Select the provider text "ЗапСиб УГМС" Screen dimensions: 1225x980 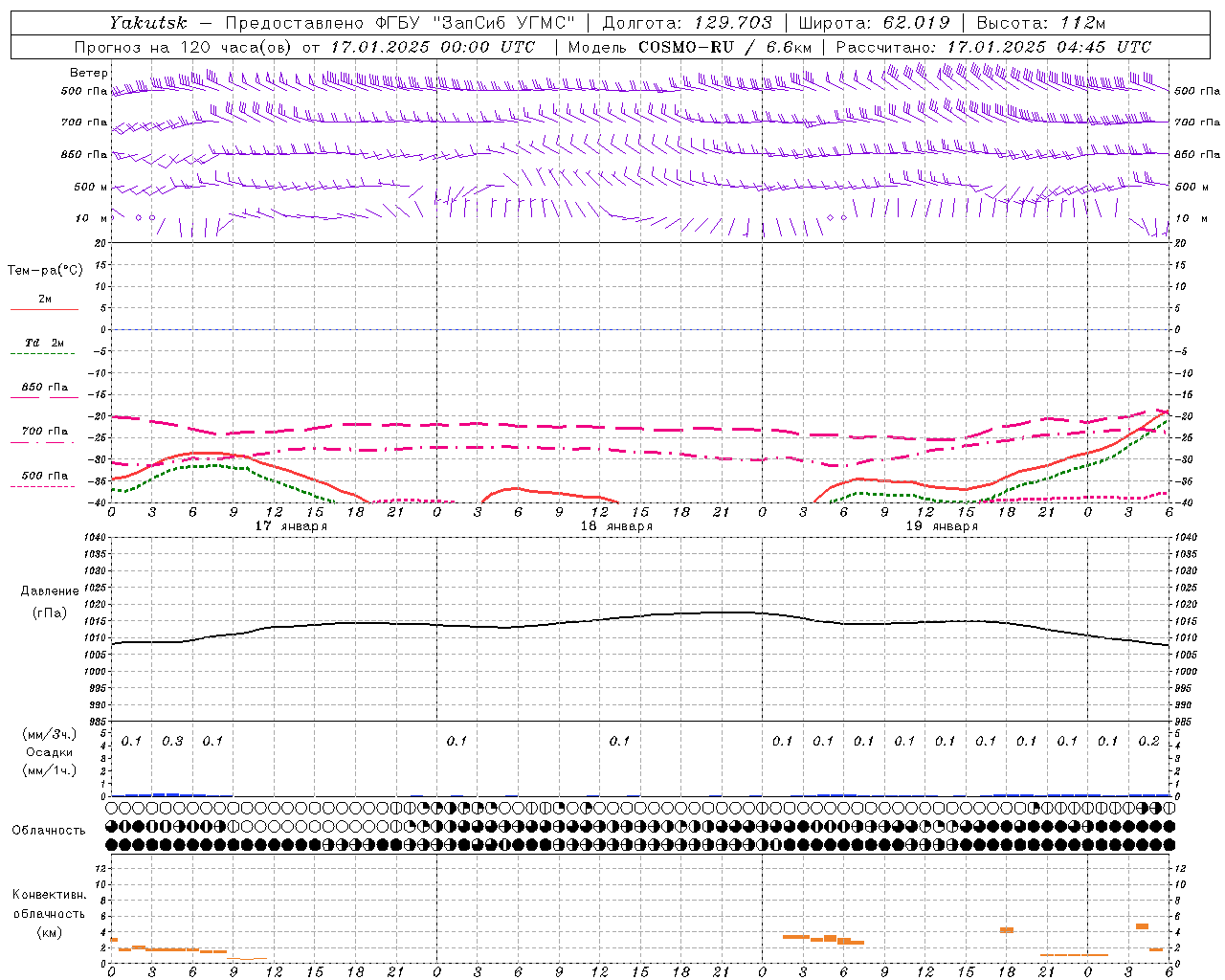502,23
